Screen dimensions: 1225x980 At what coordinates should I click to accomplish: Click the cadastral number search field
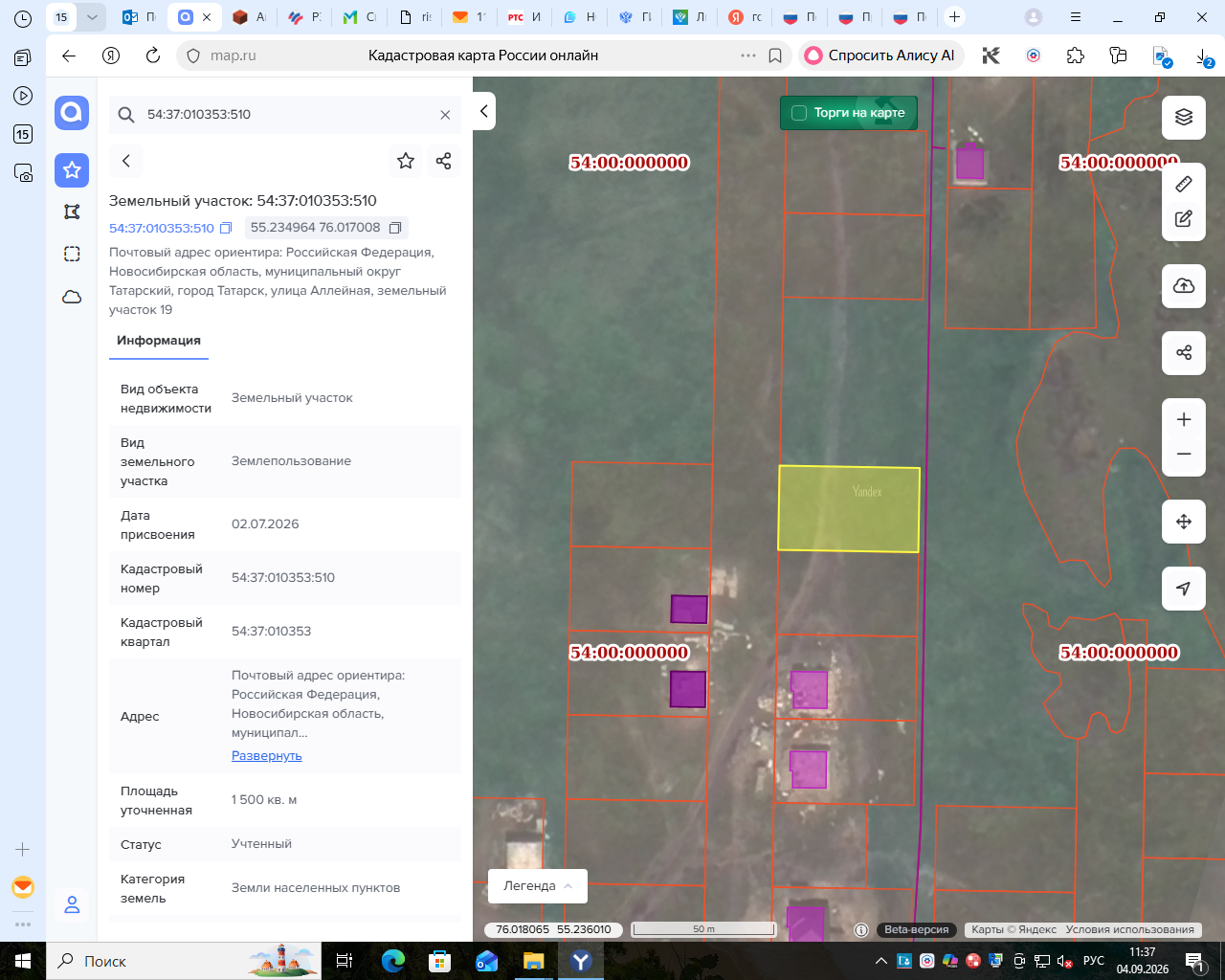tap(285, 115)
